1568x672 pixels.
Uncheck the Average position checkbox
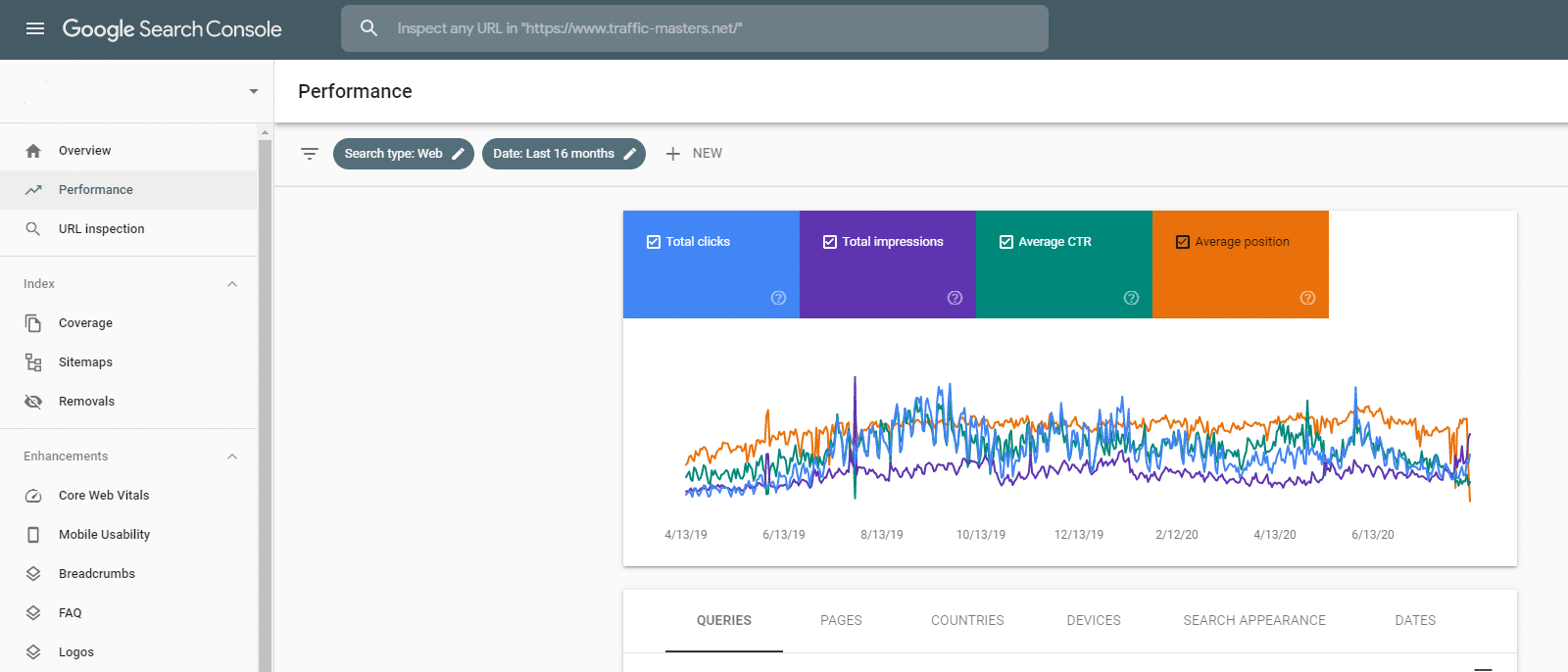coord(1183,242)
